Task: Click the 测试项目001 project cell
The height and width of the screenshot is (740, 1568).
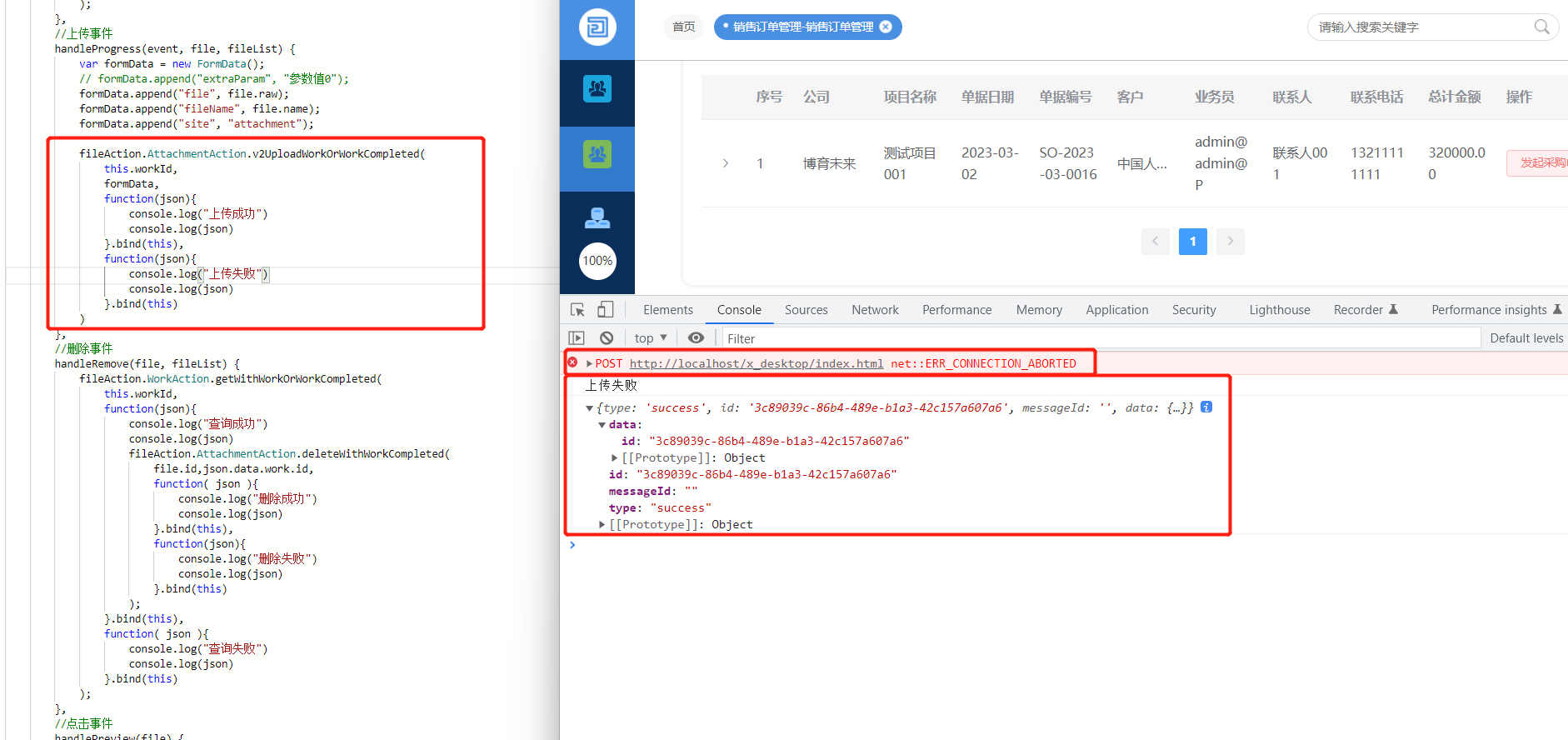Action: pyautogui.click(x=910, y=163)
